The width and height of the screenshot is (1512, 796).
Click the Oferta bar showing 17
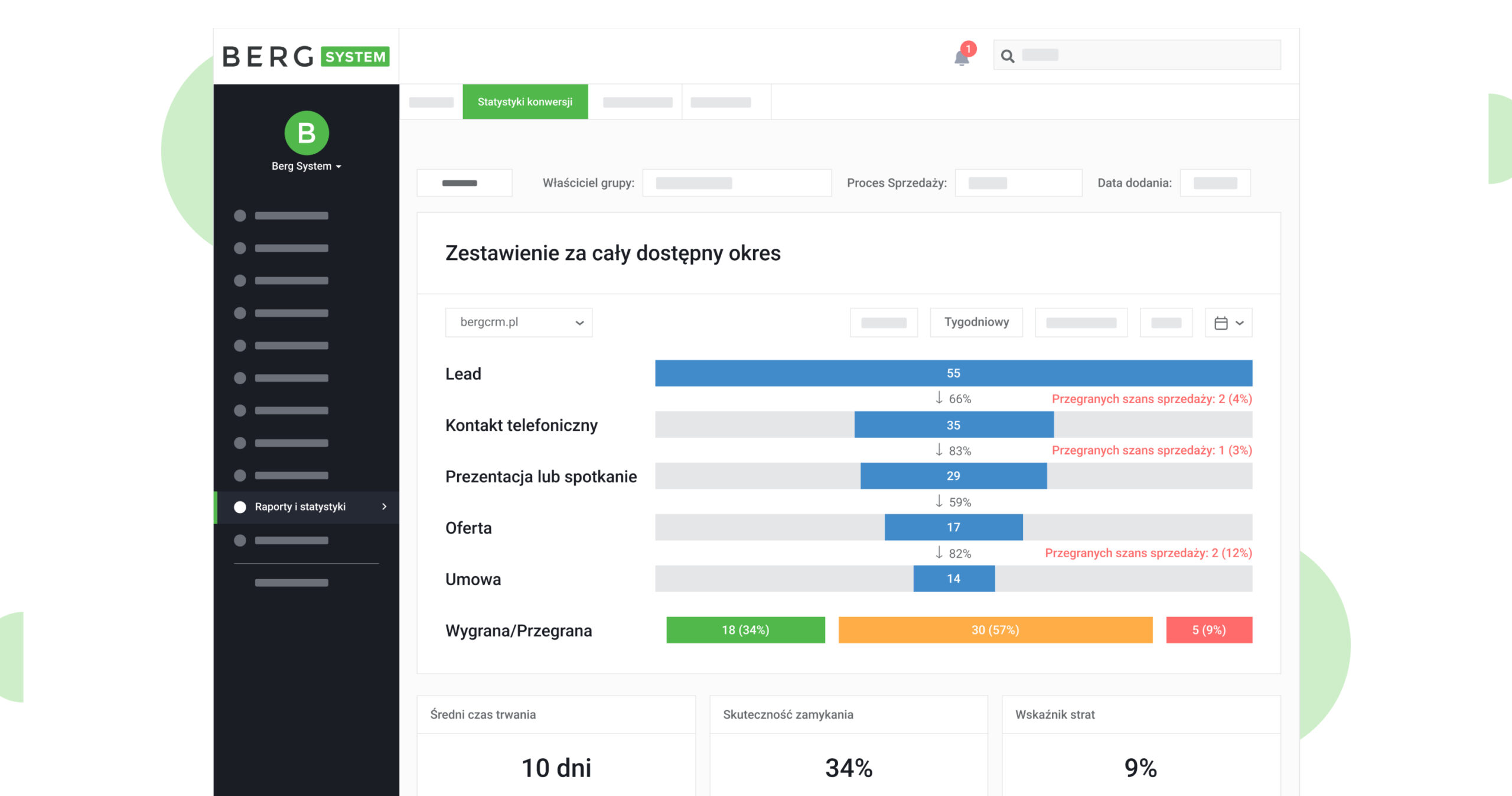tap(953, 527)
